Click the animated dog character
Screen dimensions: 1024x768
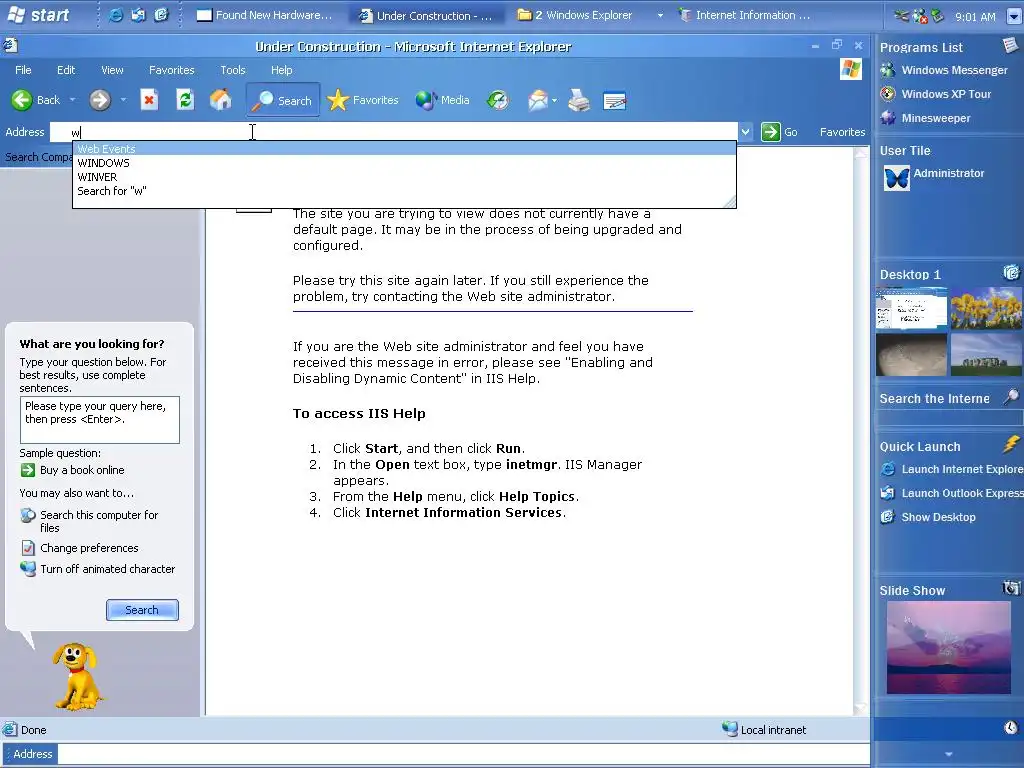click(x=76, y=677)
